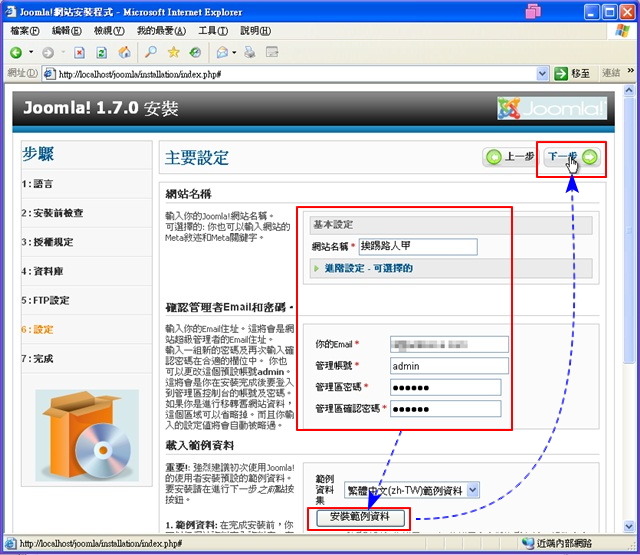Click the IE Back arrow icon
This screenshot has height=555, width=640.
pos(16,52)
